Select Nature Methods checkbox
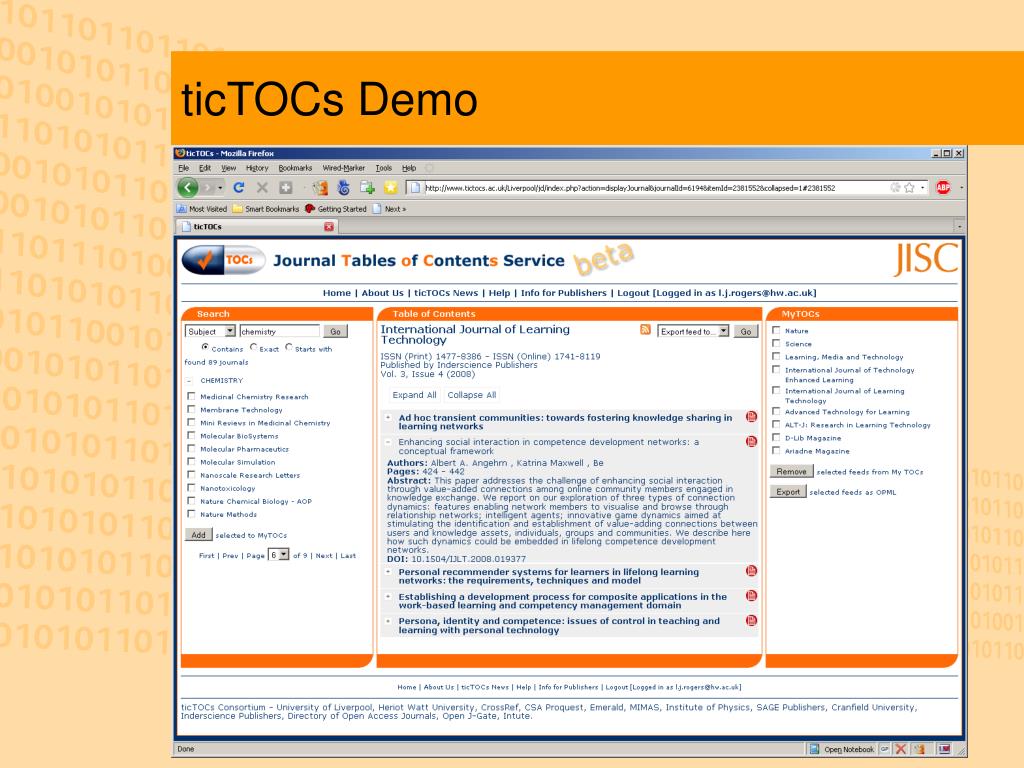 [x=191, y=513]
